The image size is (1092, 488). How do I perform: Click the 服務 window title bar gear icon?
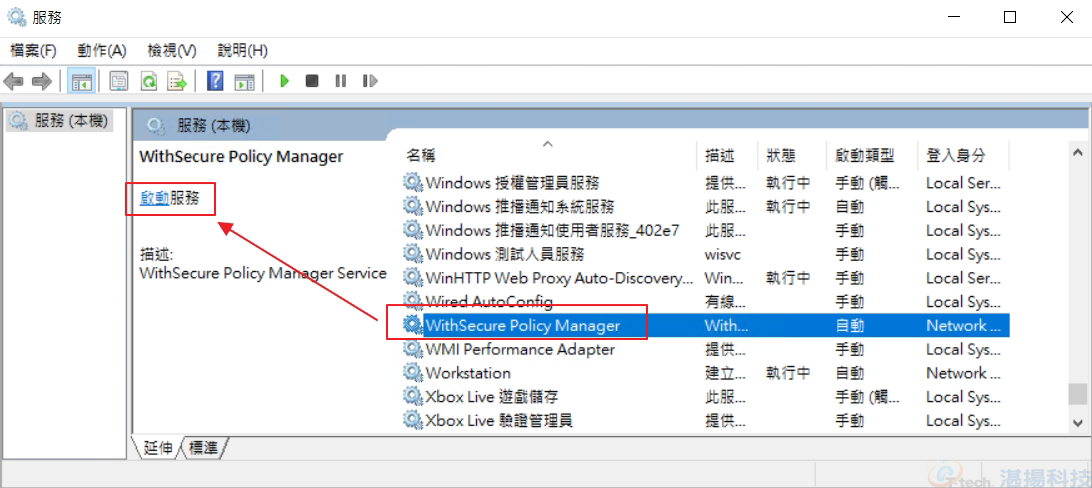(x=16, y=17)
